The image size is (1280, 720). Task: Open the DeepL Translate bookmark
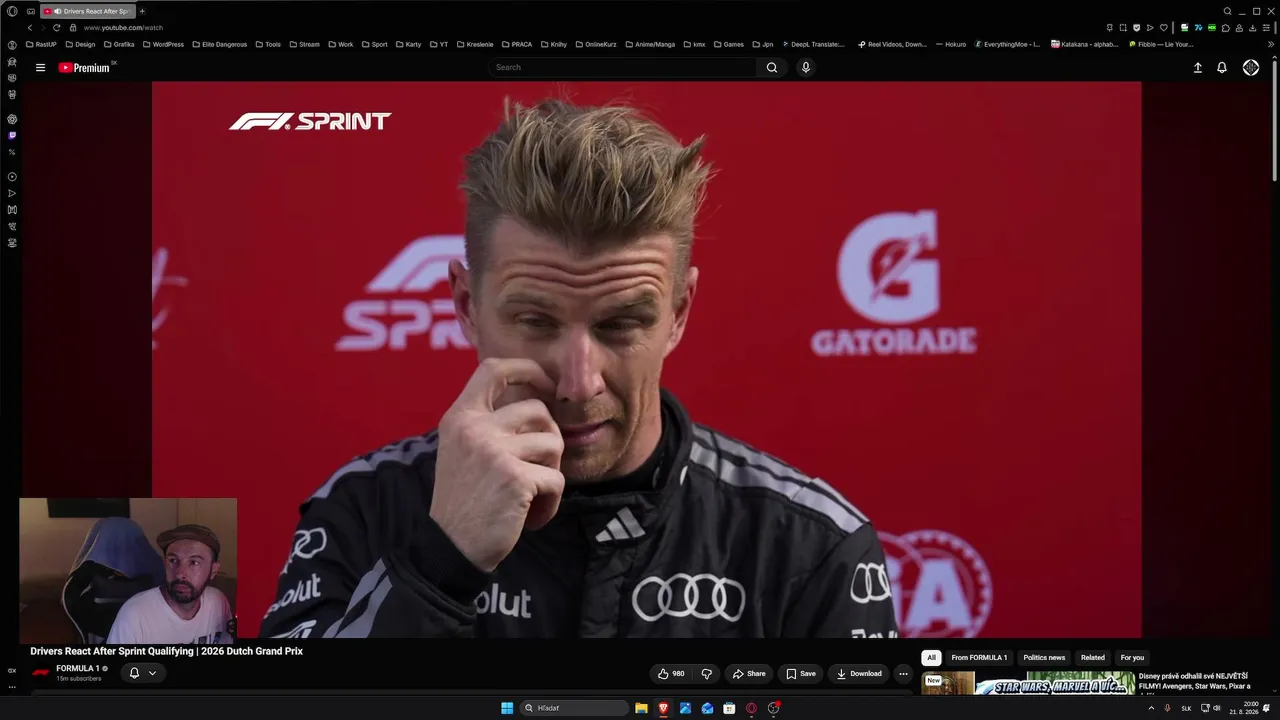(813, 45)
